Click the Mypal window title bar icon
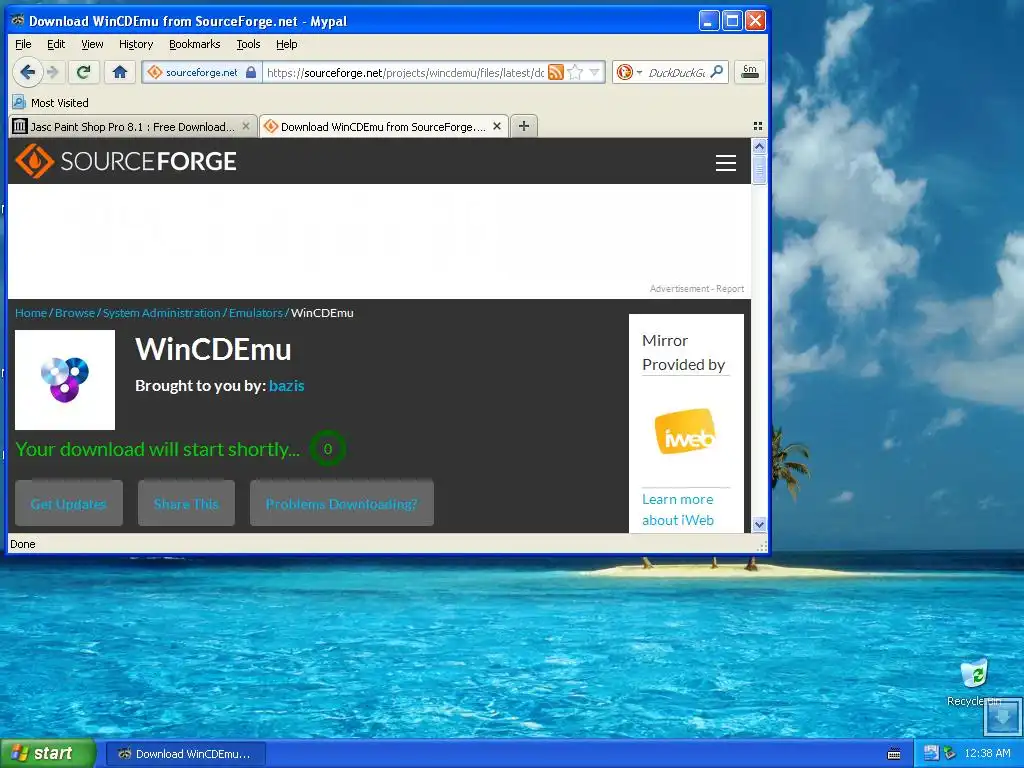1024x768 pixels. click(18, 20)
